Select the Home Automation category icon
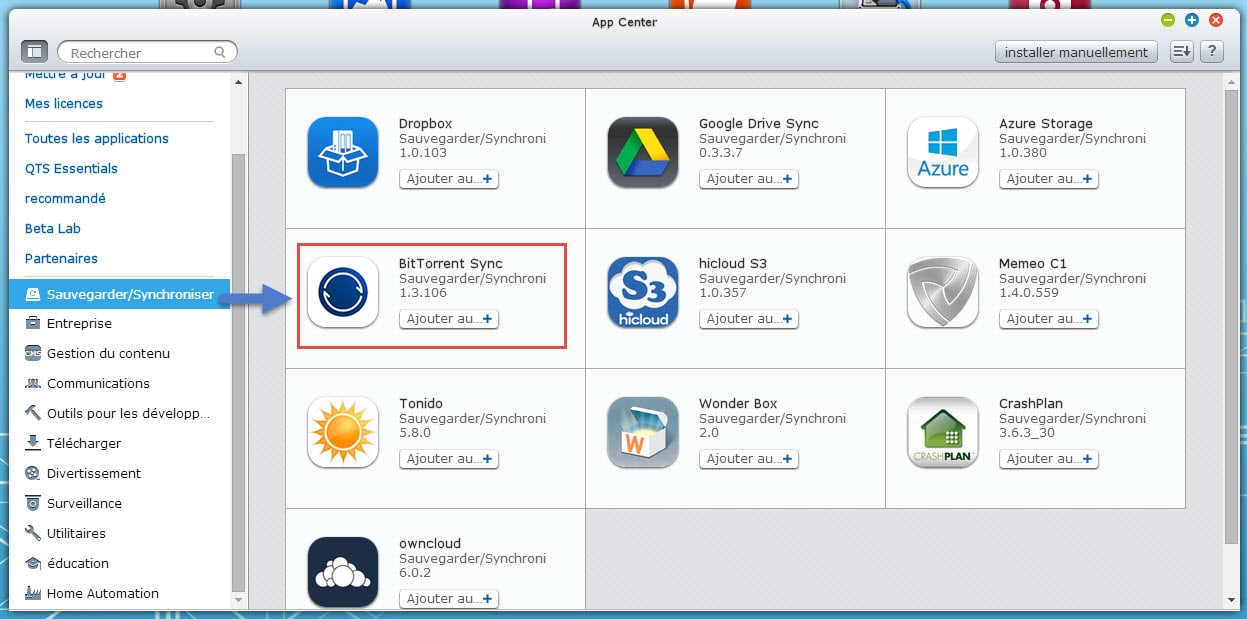The image size is (1247, 619). coord(33,593)
